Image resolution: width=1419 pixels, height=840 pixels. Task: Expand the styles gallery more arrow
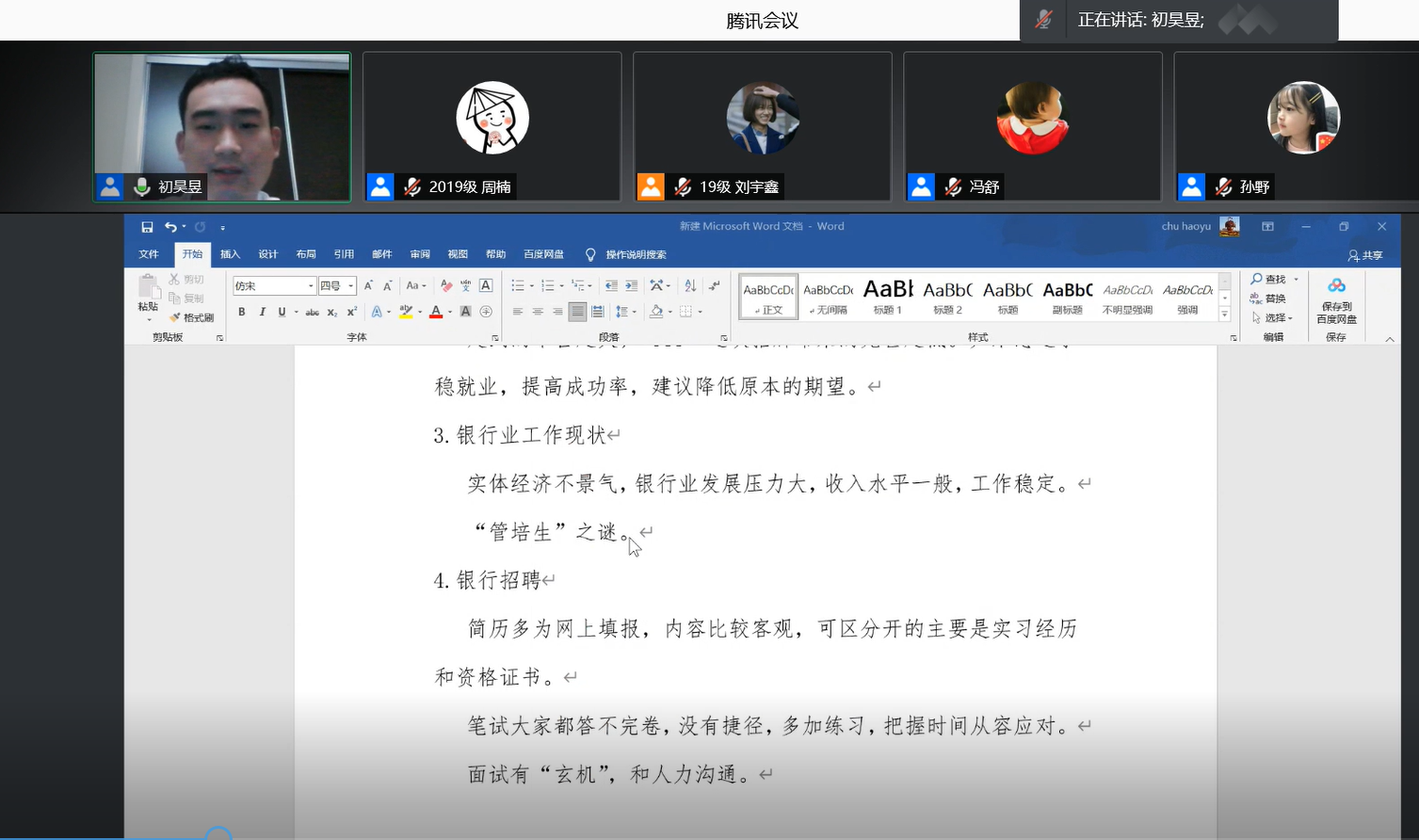click(1224, 315)
